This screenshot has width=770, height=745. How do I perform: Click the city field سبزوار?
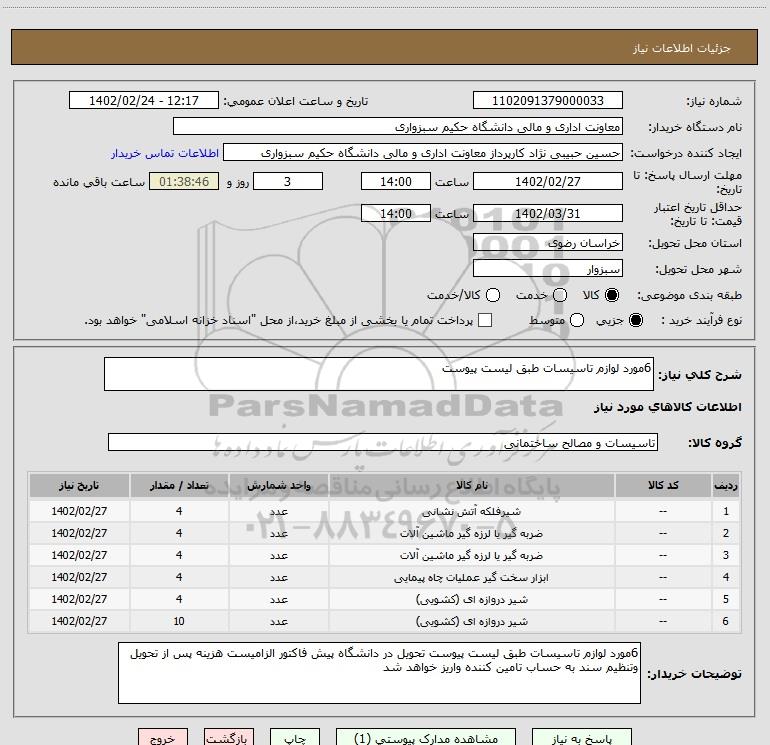[548, 269]
